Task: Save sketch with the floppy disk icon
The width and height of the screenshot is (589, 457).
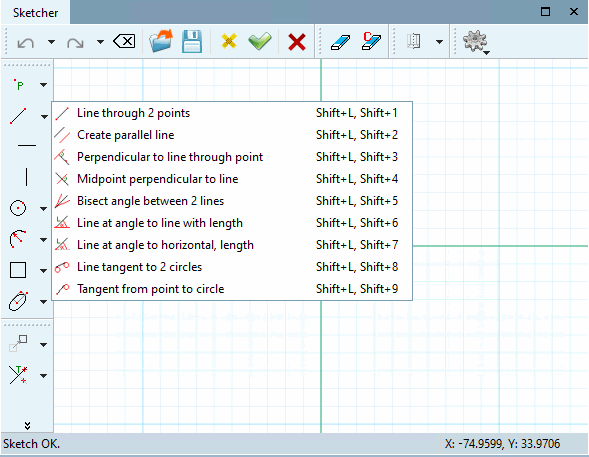Action: pyautogui.click(x=192, y=41)
